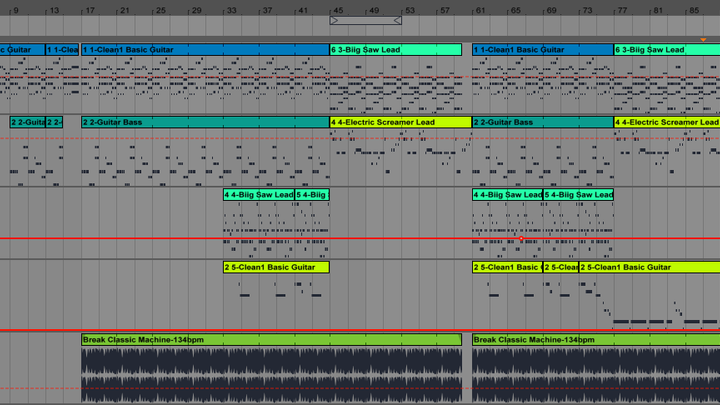This screenshot has width=720, height=405.
Task: Grab the loop brace's left bracket handle
Action: (333, 20)
